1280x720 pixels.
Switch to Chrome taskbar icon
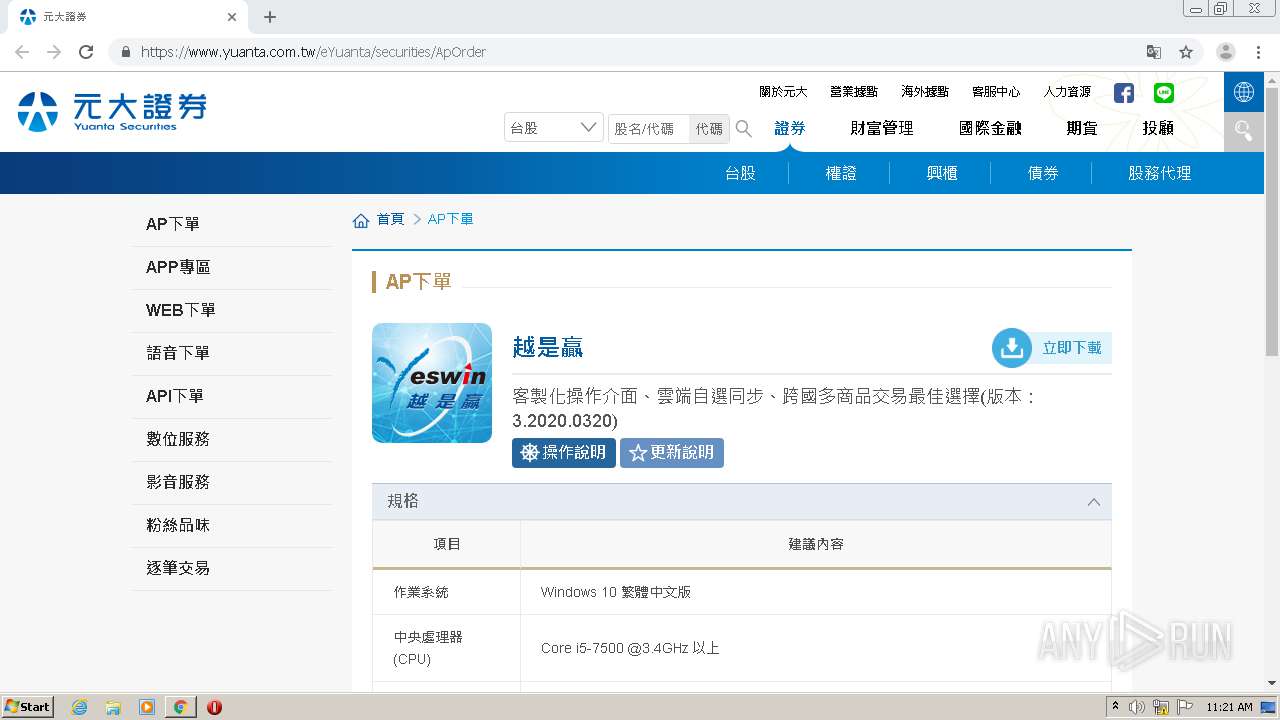pos(180,707)
